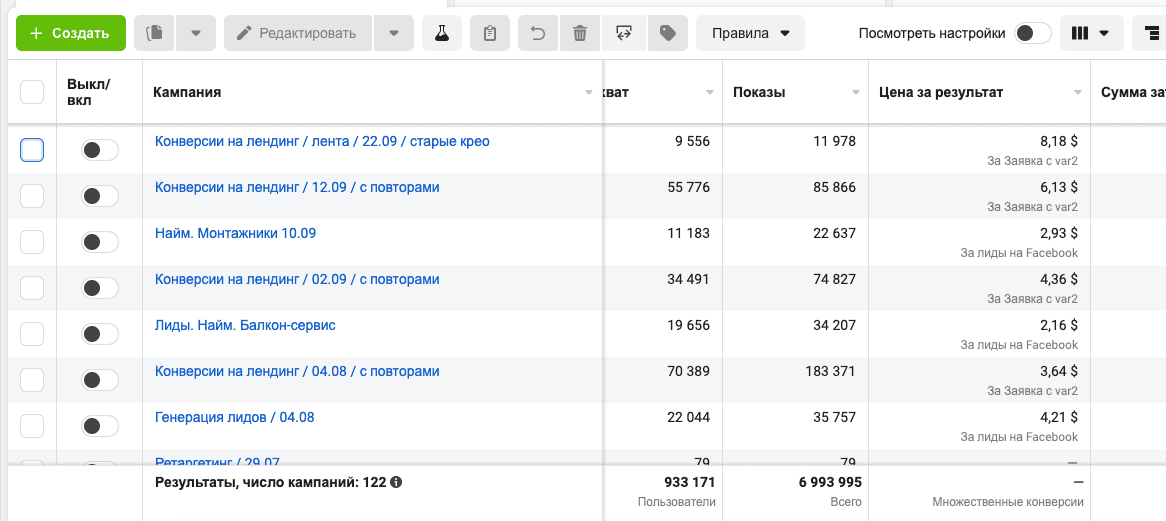This screenshot has height=521, width=1166.
Task: Check the box for 'Лиды. Найм. Балкон-сервис' row
Action: (x=32, y=334)
